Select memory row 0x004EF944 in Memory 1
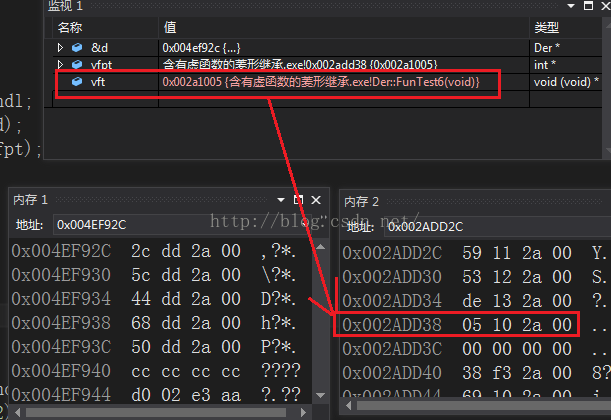611x420 pixels. (x=154, y=395)
